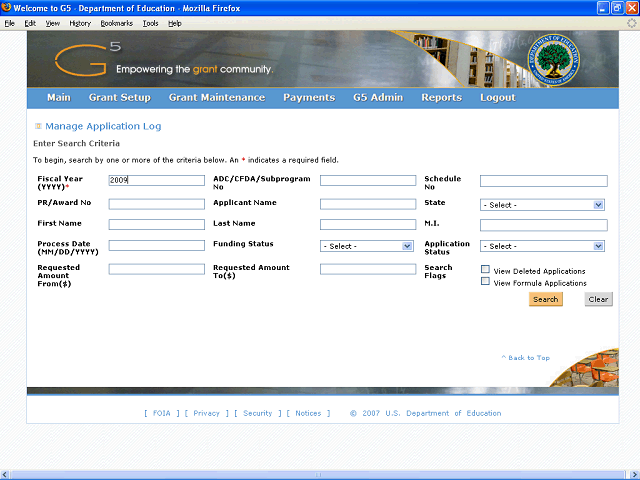
Task: Click the First Name input field
Action: tap(157, 224)
